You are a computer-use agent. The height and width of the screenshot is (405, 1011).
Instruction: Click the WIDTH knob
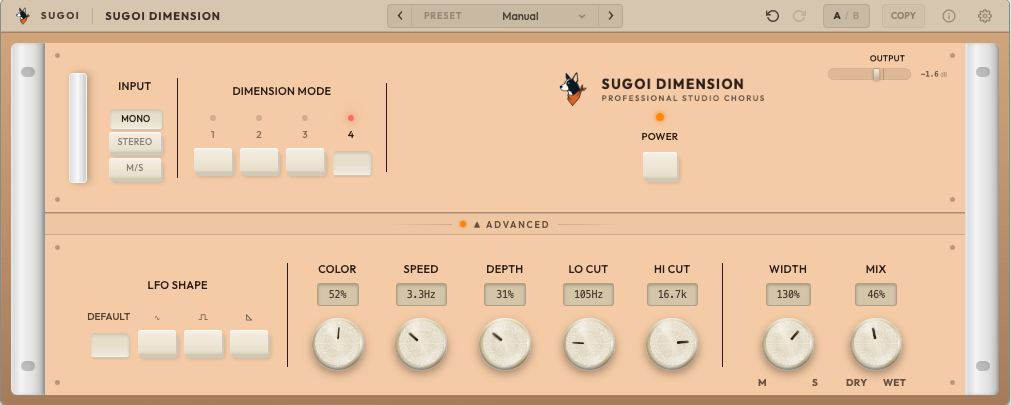pyautogui.click(x=789, y=344)
